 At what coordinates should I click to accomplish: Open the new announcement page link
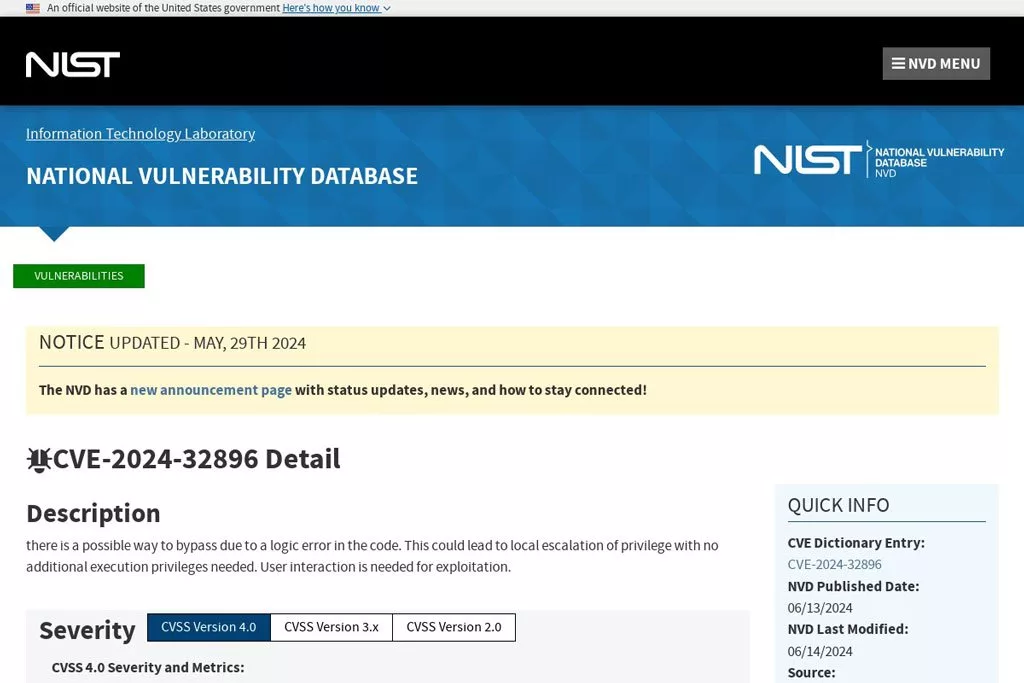pos(211,390)
